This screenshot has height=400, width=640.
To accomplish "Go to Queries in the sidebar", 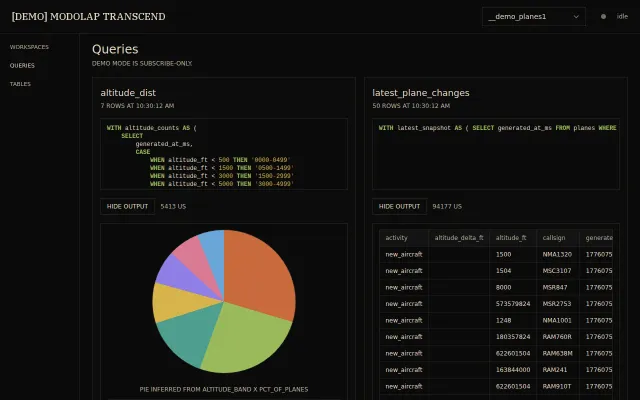I will tap(22, 65).
